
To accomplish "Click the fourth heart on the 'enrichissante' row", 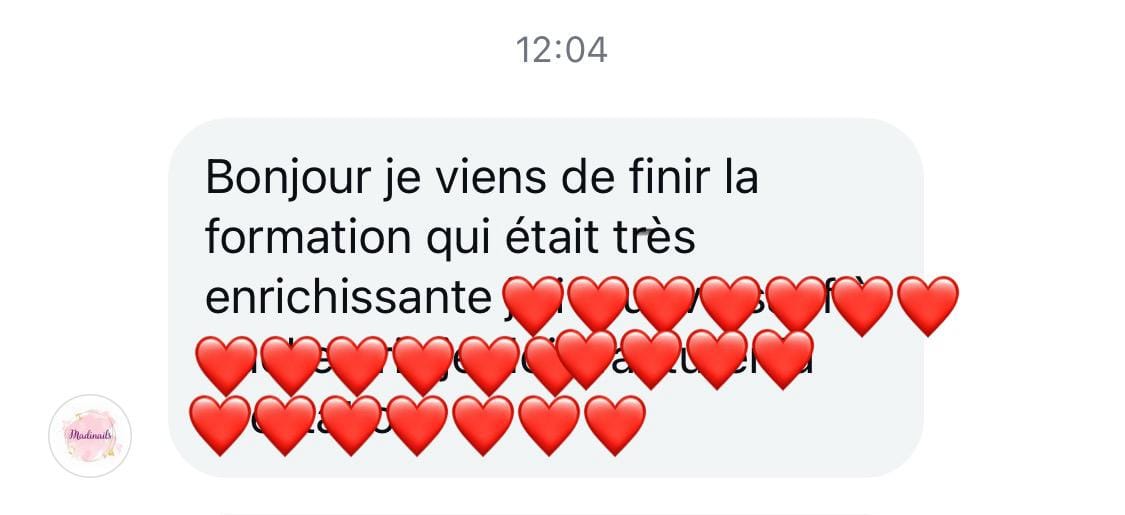I will 730,306.
